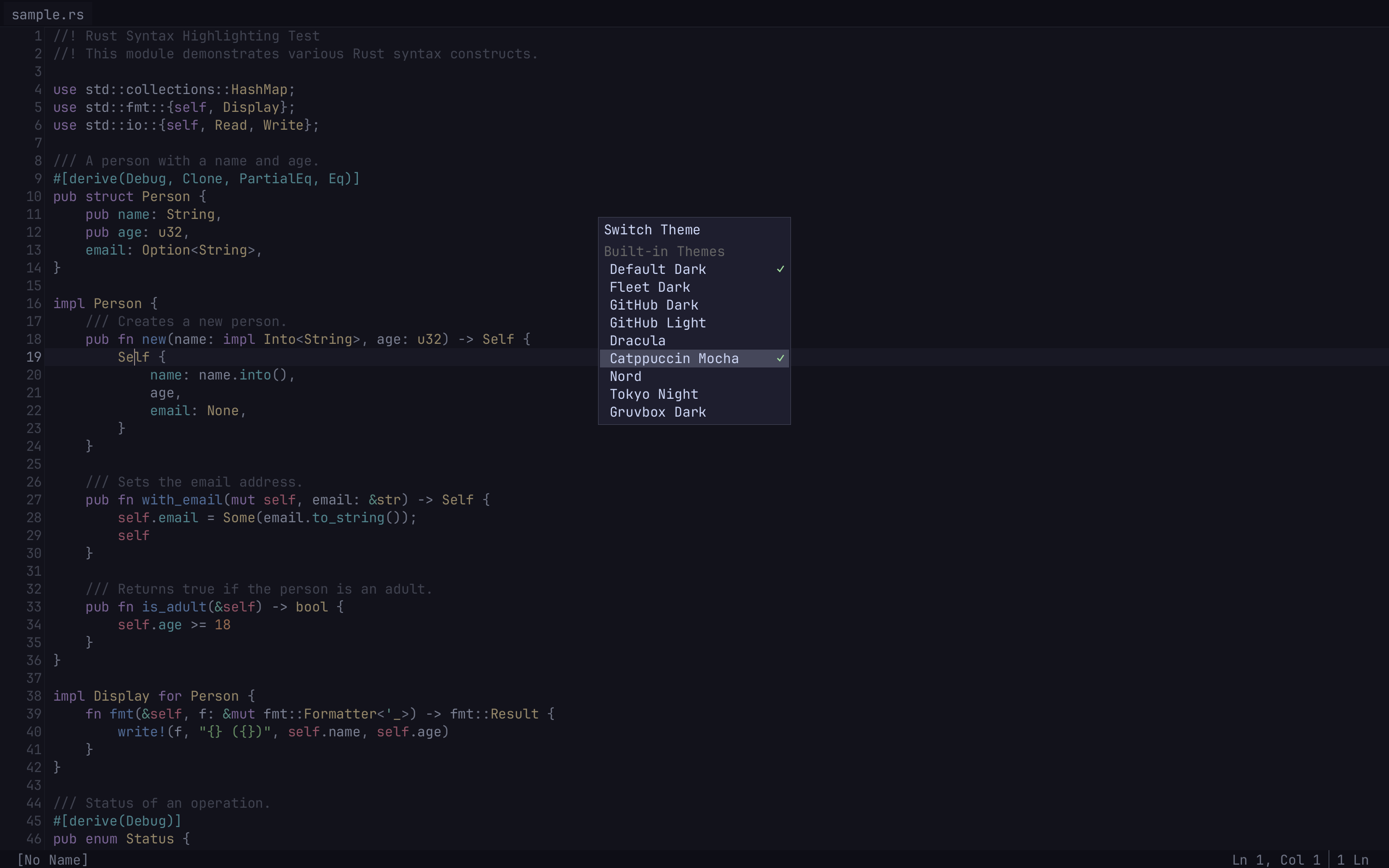Select the GitHub Dark theme

[x=654, y=305]
